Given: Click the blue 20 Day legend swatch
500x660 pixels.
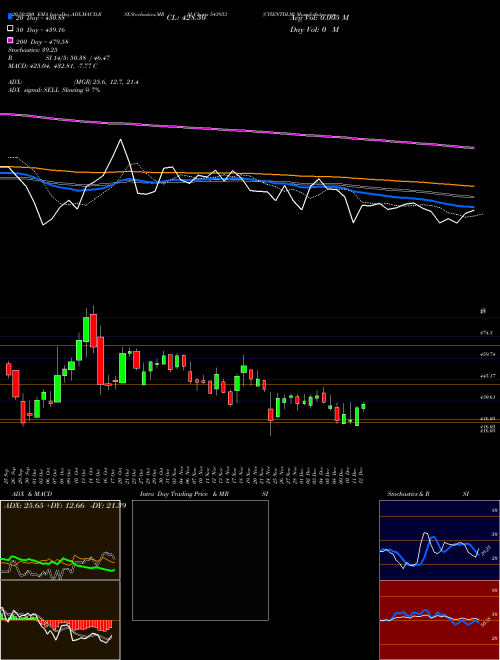Looking at the screenshot, I should (x=10, y=17).
